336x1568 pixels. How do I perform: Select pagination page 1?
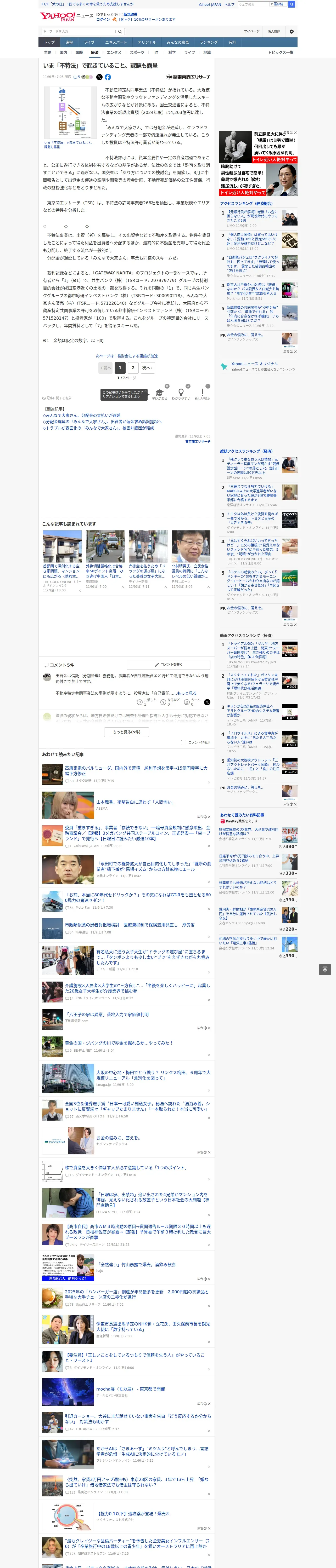pyautogui.click(x=120, y=368)
